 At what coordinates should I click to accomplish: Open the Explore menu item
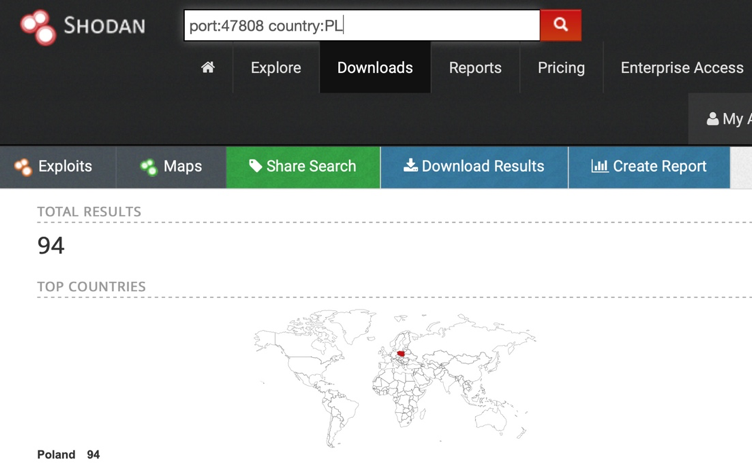pos(276,68)
